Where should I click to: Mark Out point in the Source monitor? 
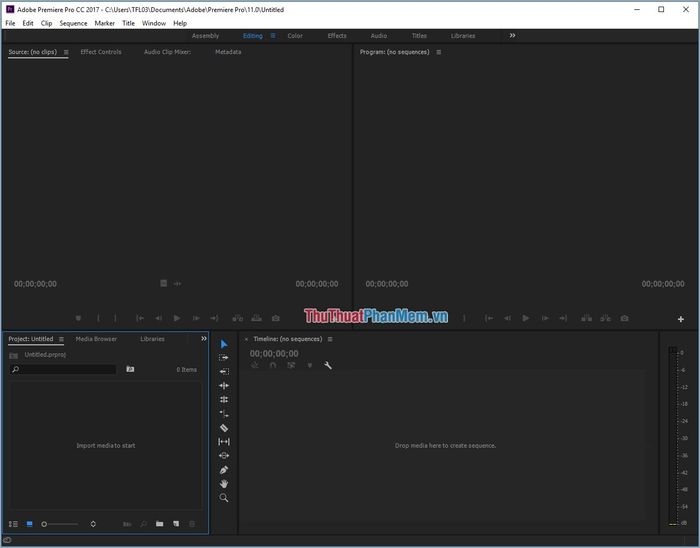coord(115,318)
